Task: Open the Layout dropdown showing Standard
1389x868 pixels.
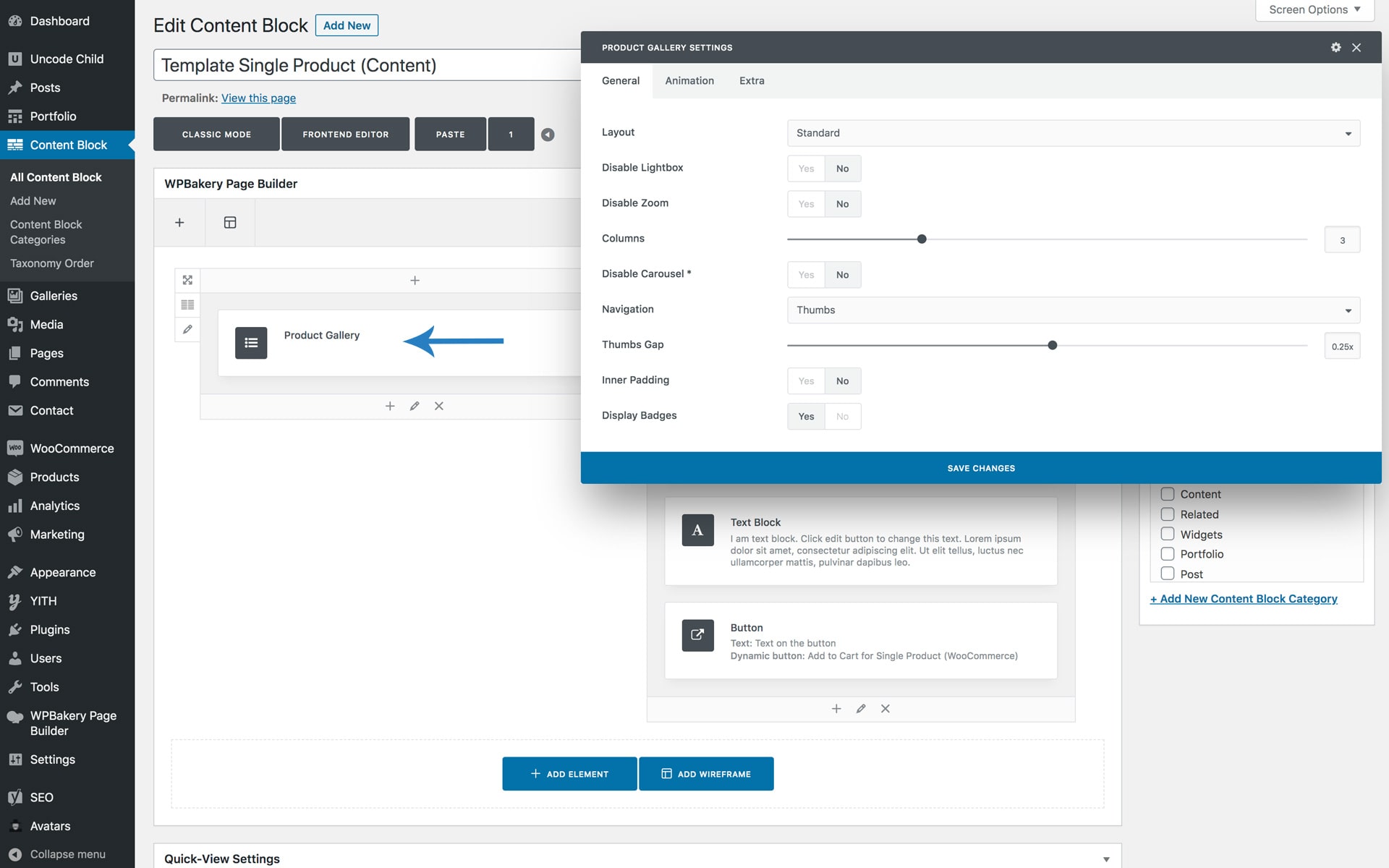Action: (x=1073, y=133)
